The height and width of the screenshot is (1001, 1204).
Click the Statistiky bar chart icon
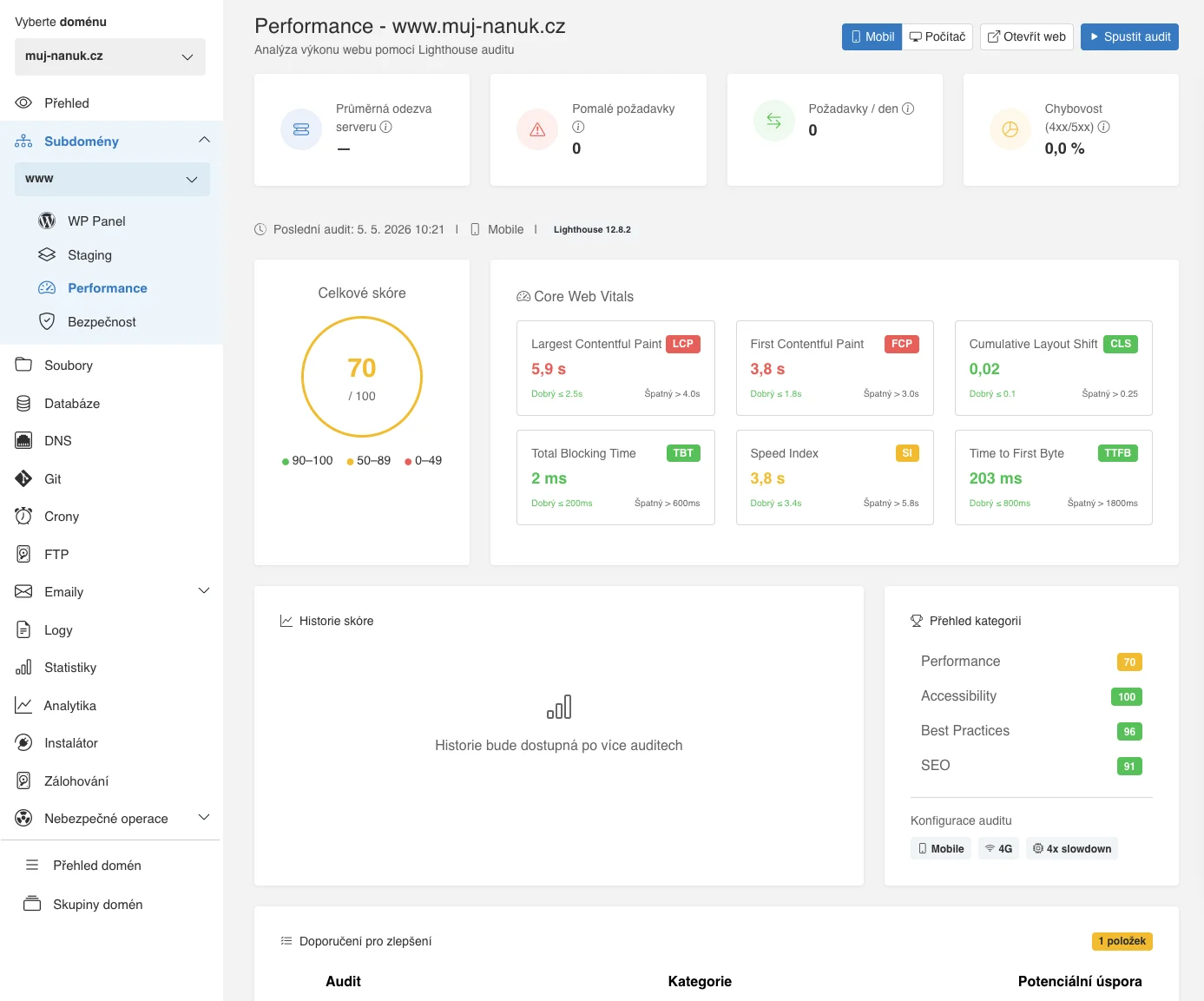pyautogui.click(x=23, y=668)
